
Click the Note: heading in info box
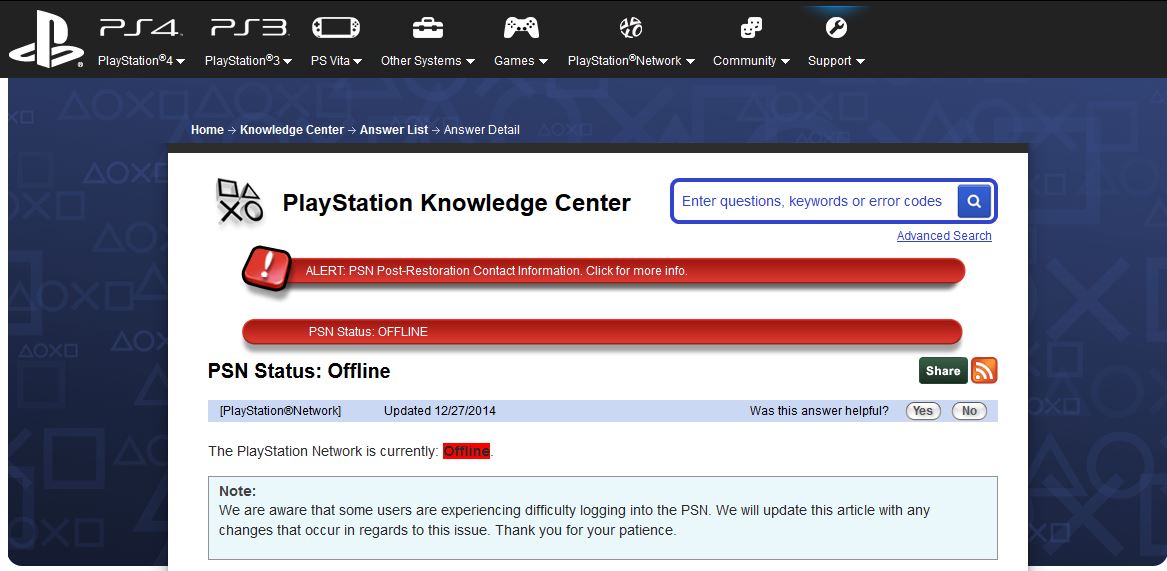(237, 491)
